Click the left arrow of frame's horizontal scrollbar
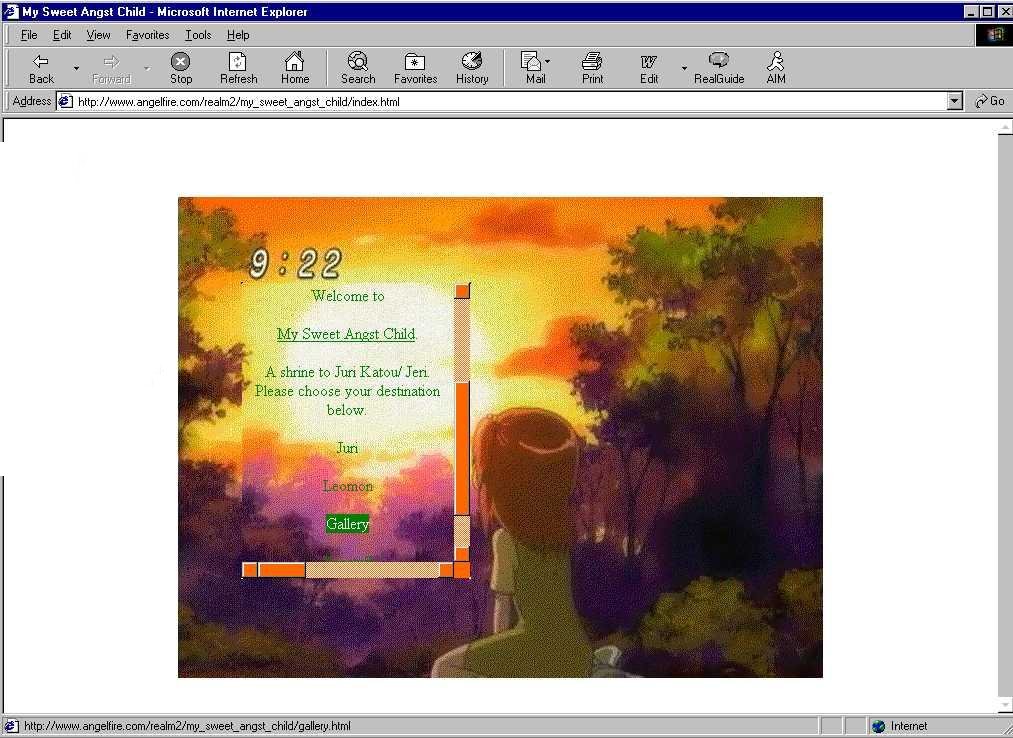1013x738 pixels. point(249,570)
